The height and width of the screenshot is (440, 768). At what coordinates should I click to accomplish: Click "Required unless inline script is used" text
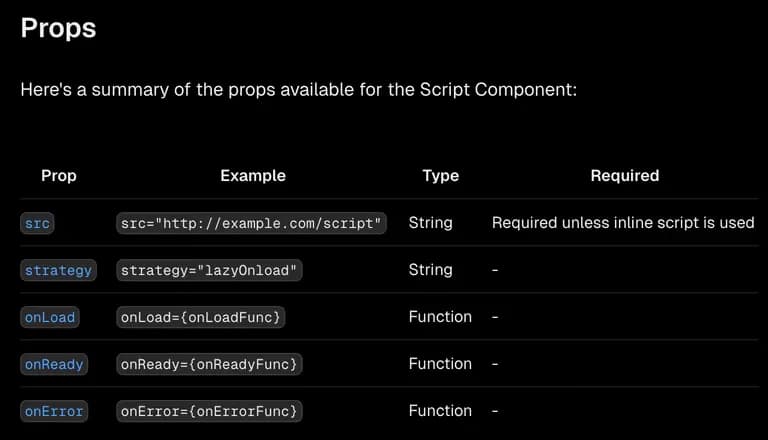pos(622,222)
